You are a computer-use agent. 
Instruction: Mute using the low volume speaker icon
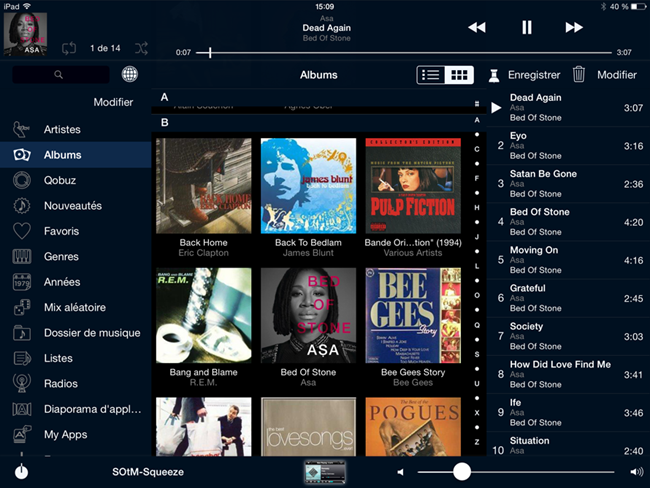(400, 472)
